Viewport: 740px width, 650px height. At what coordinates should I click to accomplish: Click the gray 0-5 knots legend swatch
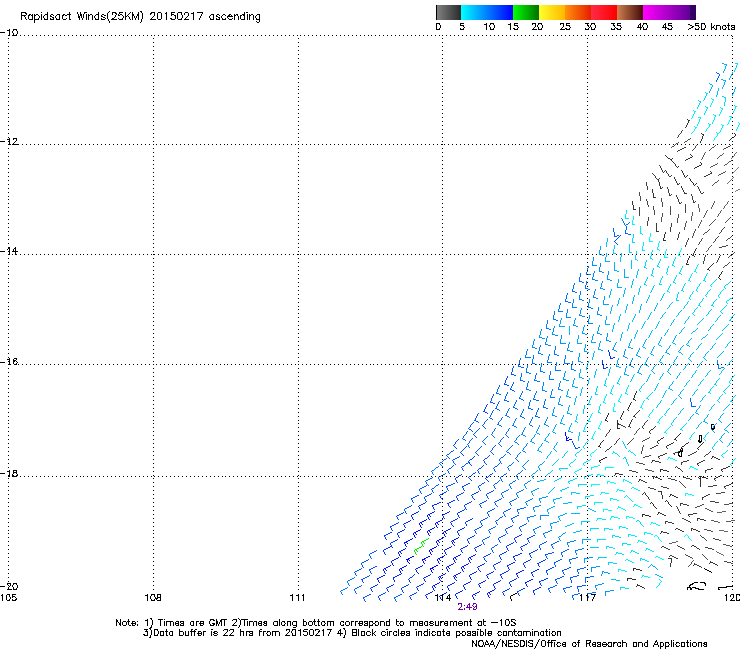point(448,12)
